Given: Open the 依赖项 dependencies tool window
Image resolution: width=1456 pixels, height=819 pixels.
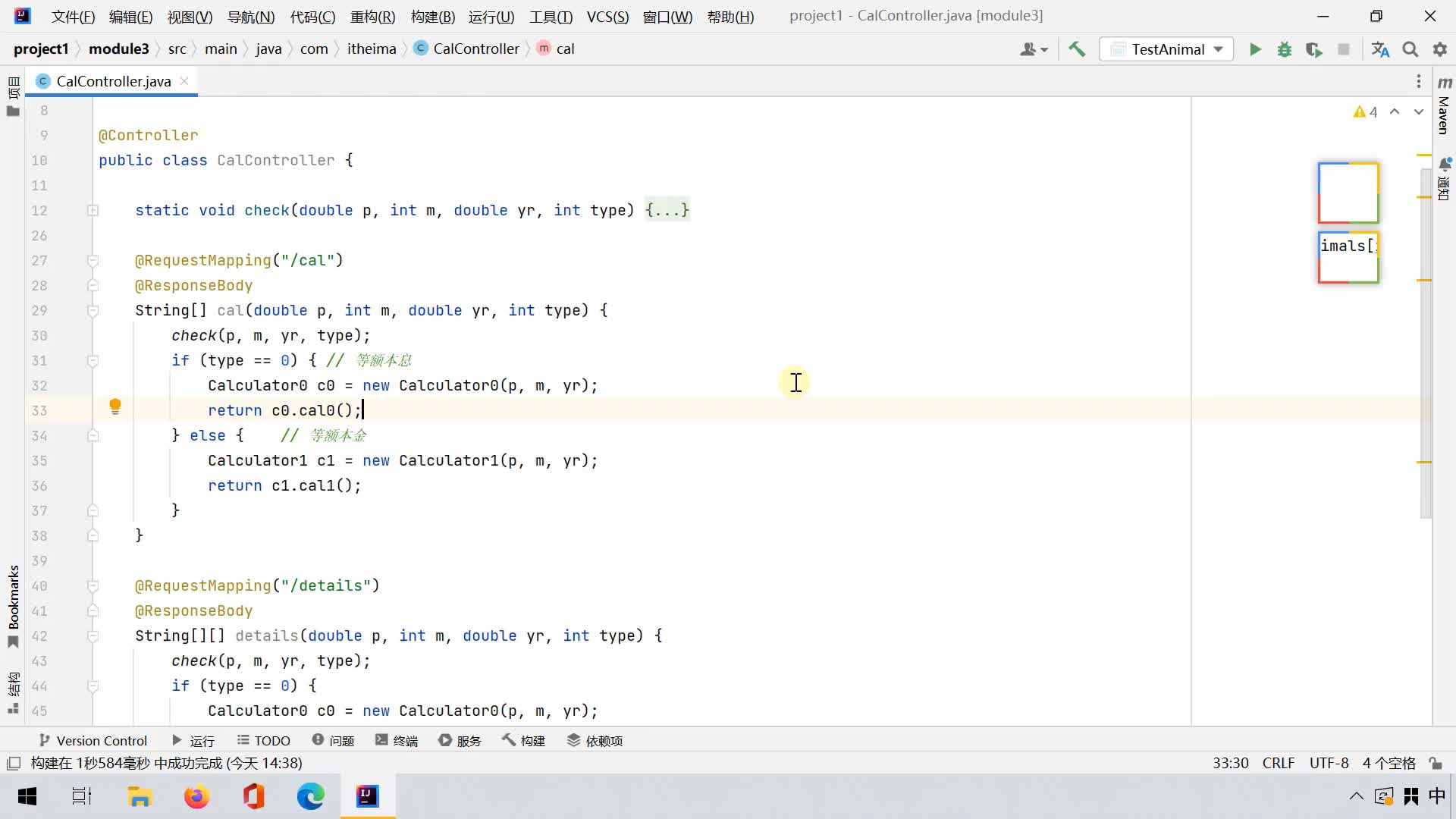Looking at the screenshot, I should click(595, 740).
